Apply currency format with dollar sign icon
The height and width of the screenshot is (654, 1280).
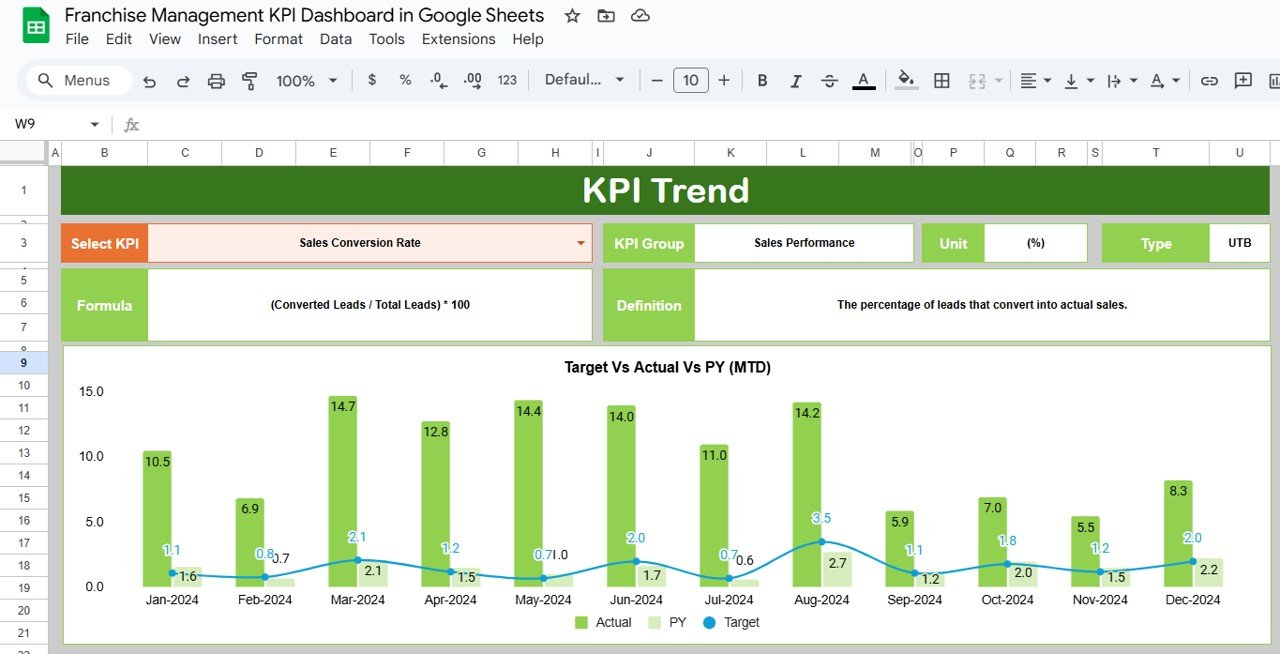(372, 80)
